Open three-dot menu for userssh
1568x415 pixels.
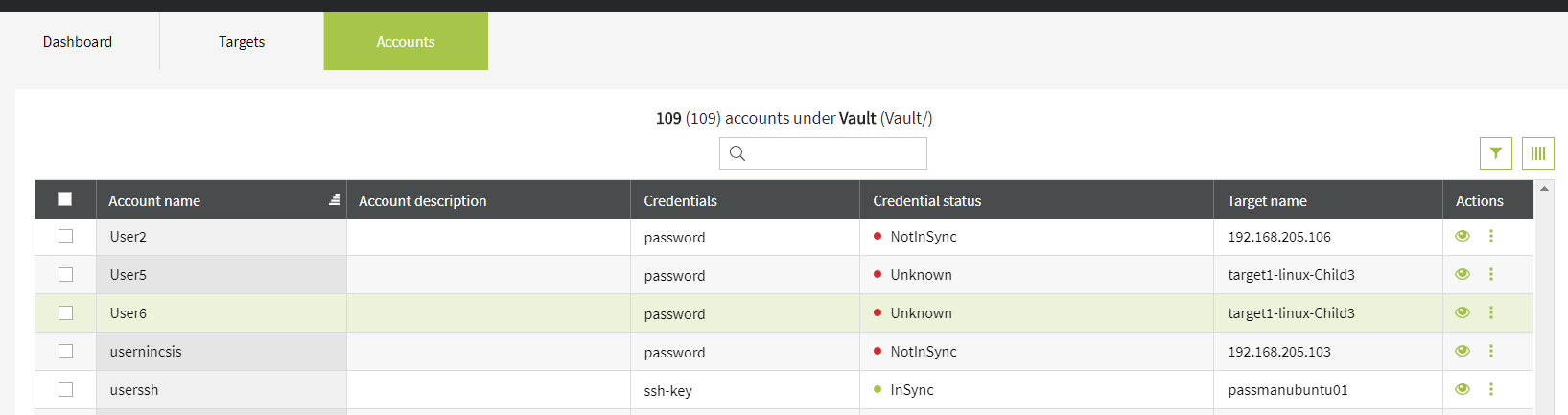coord(1490,389)
